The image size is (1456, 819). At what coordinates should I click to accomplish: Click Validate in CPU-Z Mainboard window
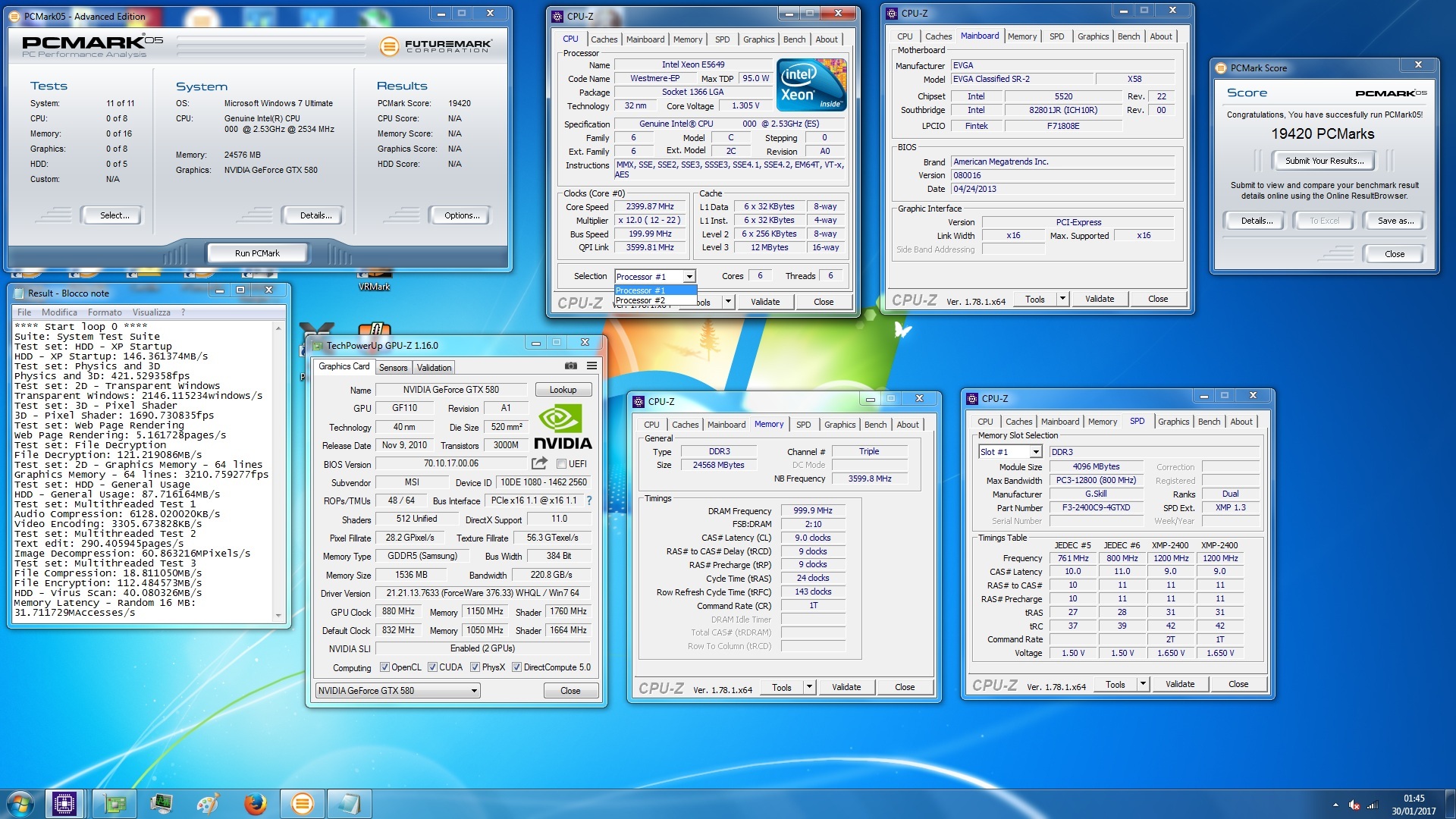[1100, 299]
